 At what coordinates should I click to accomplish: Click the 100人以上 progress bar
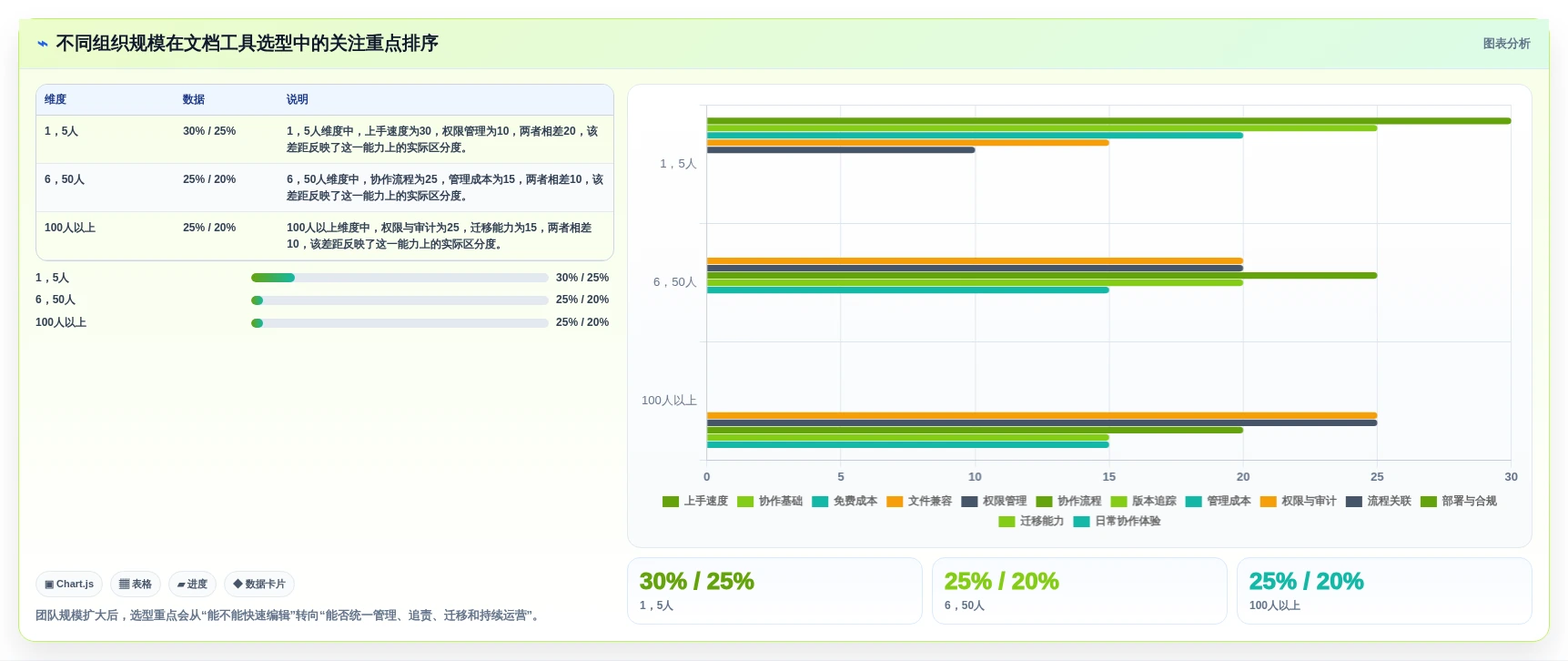click(400, 323)
